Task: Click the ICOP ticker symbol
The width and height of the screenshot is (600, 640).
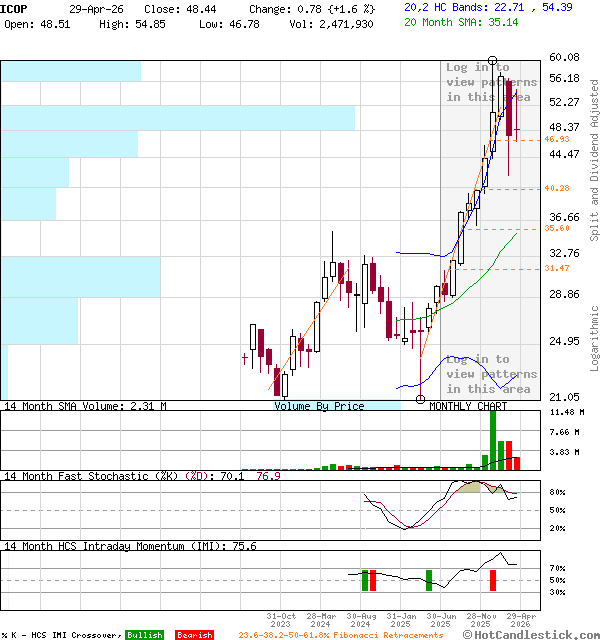Action: [15, 7]
